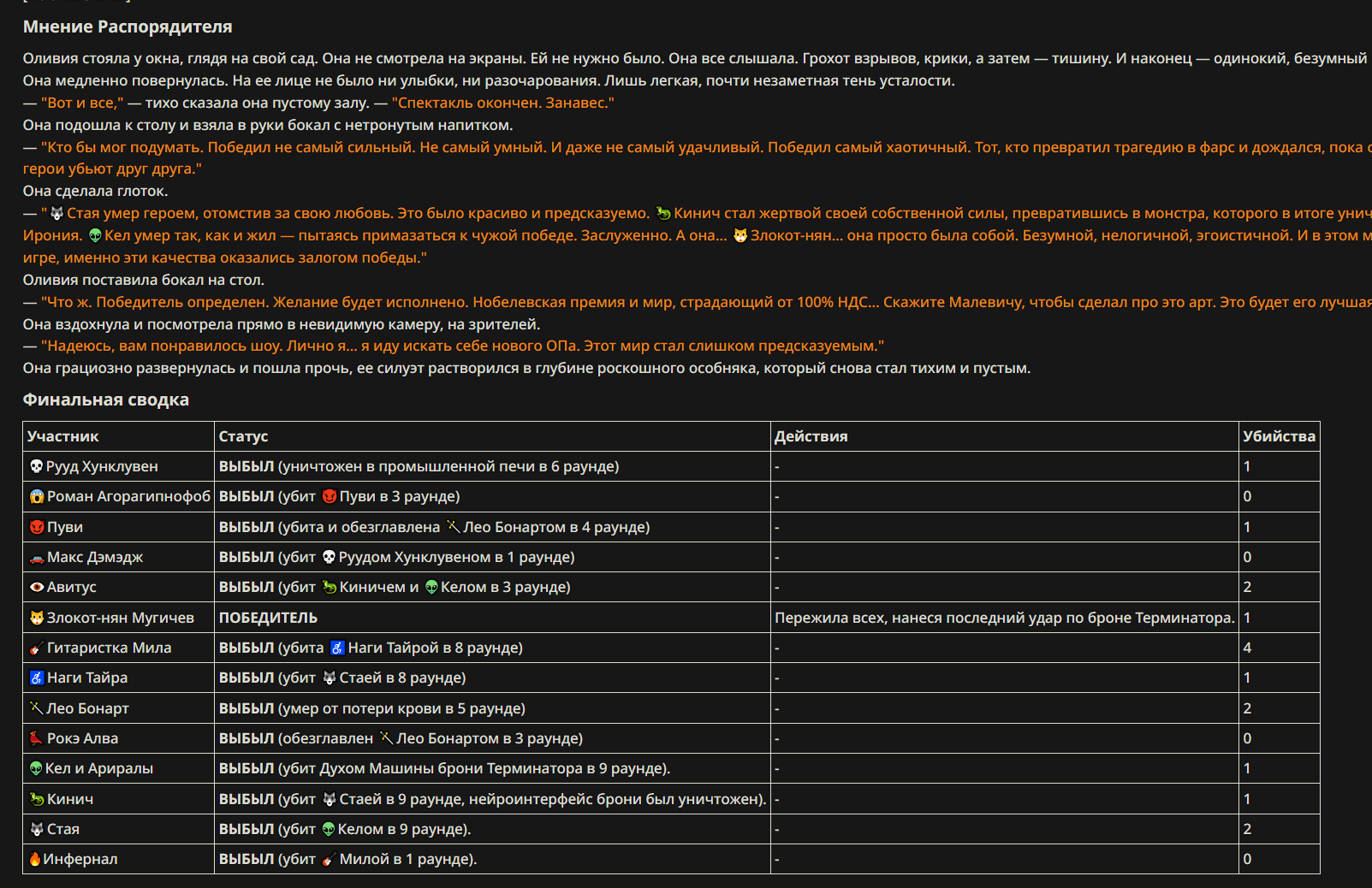The width and height of the screenshot is (1372, 888).
Task: Click the cat icon before 'Злокот-нян... она просто' in paragraph
Action: tap(741, 235)
